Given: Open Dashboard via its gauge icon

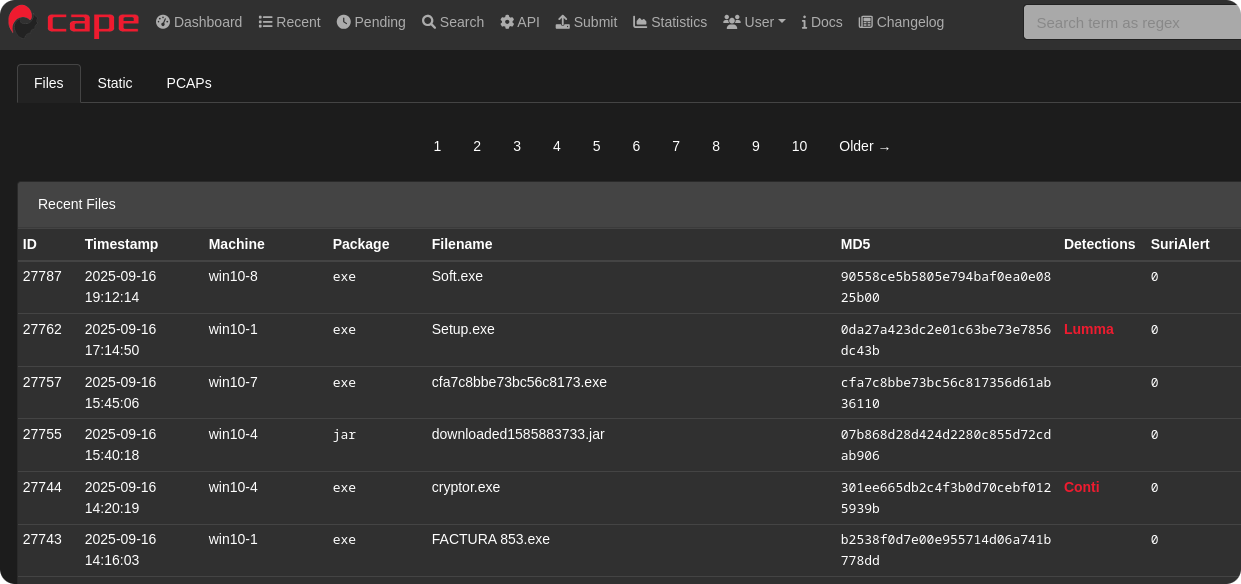Looking at the screenshot, I should click(163, 22).
